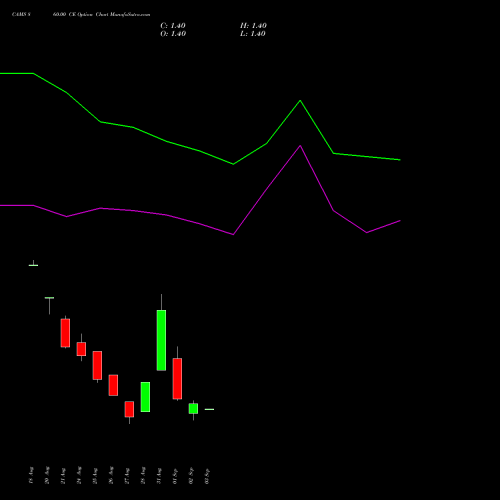Click the flat green candle for 03 Sep
500x500 pixels.
(209, 409)
